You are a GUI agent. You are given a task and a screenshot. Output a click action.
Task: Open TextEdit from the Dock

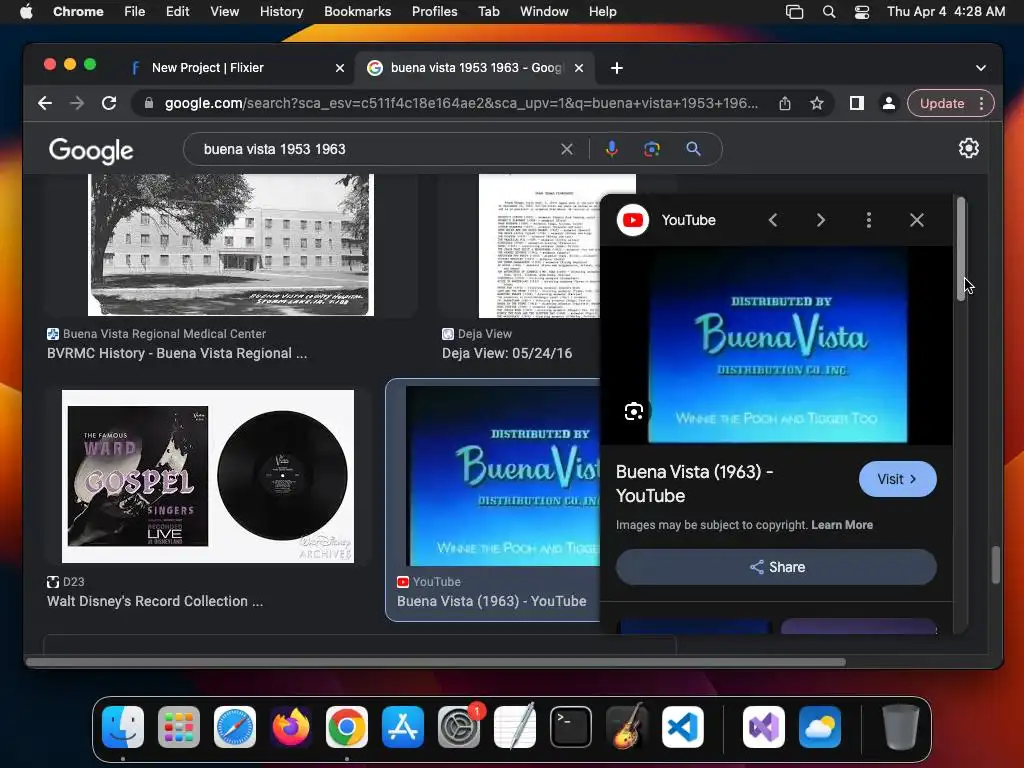tap(515, 727)
